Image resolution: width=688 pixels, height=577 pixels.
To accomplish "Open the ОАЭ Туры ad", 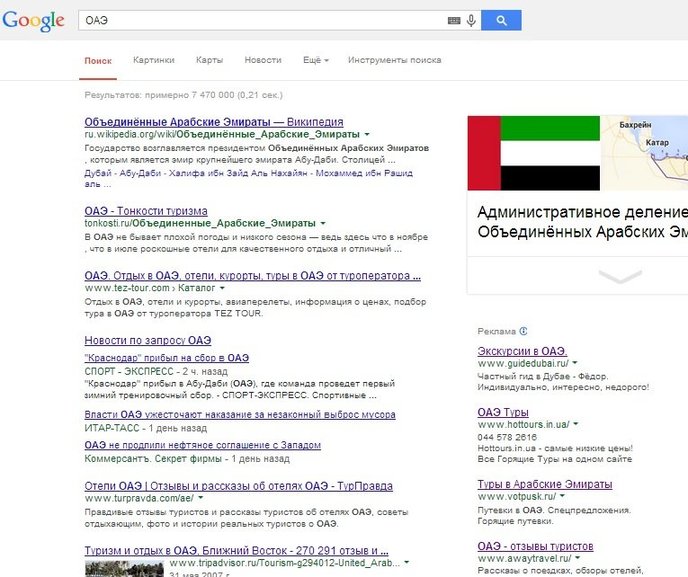I will click(x=503, y=412).
